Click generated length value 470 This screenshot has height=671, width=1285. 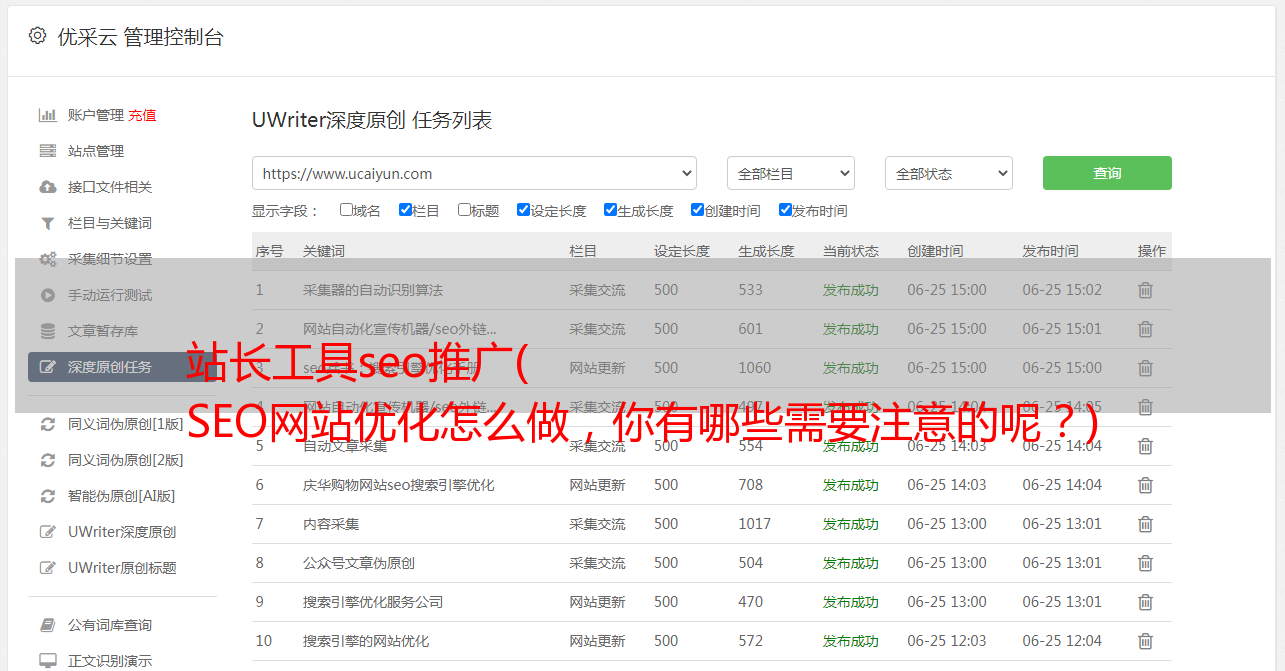(751, 602)
